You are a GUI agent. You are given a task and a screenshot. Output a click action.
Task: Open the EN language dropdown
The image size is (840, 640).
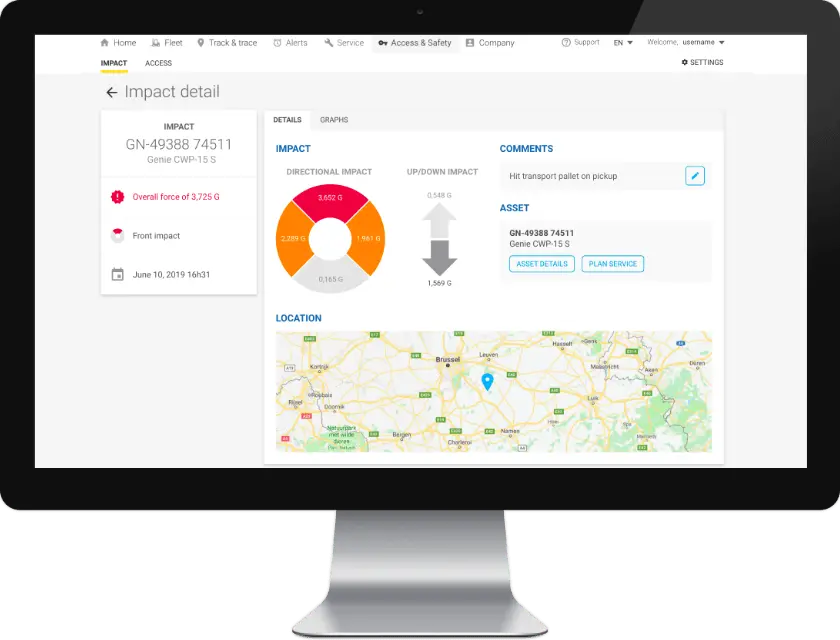pyautogui.click(x=622, y=42)
